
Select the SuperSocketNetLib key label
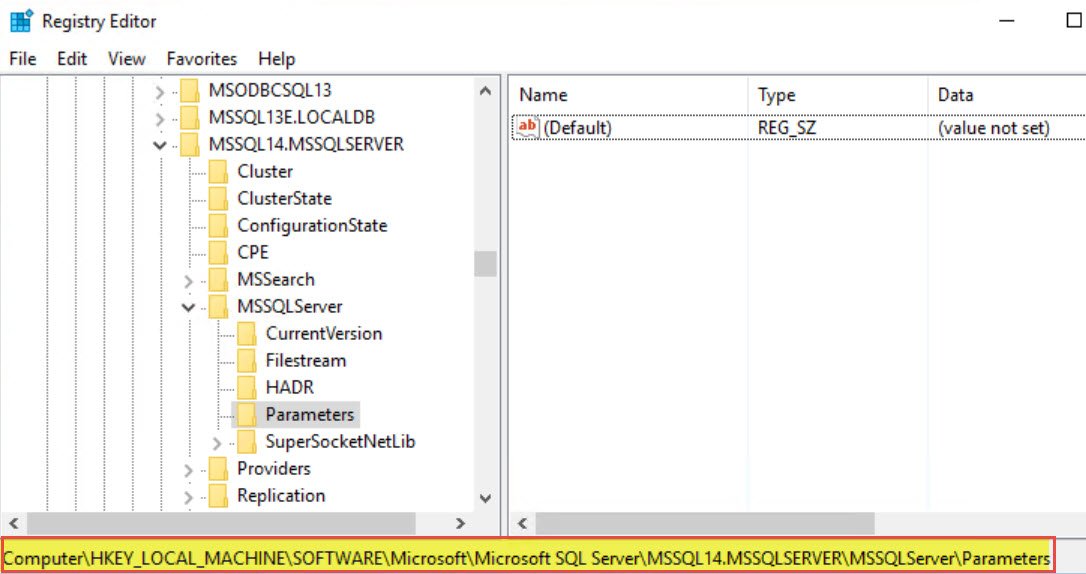tap(340, 441)
